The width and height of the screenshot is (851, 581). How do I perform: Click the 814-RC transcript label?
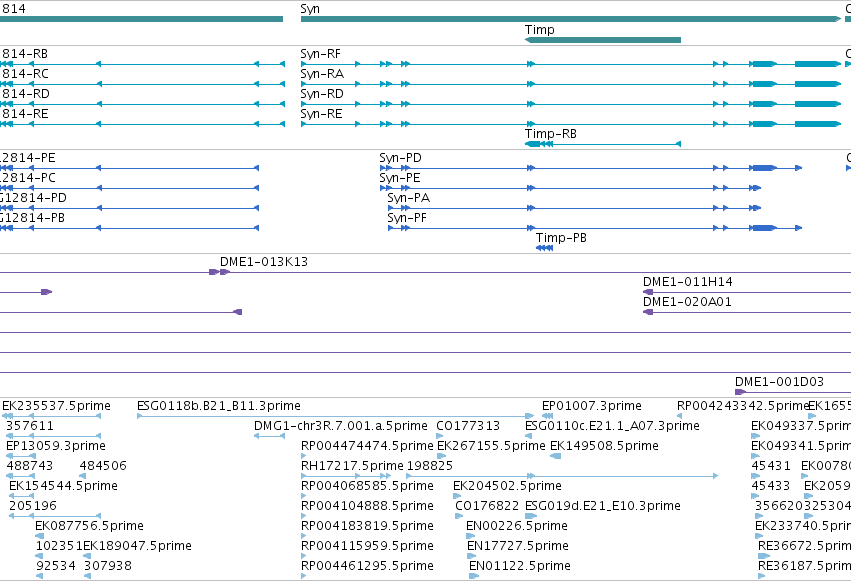[x=25, y=74]
